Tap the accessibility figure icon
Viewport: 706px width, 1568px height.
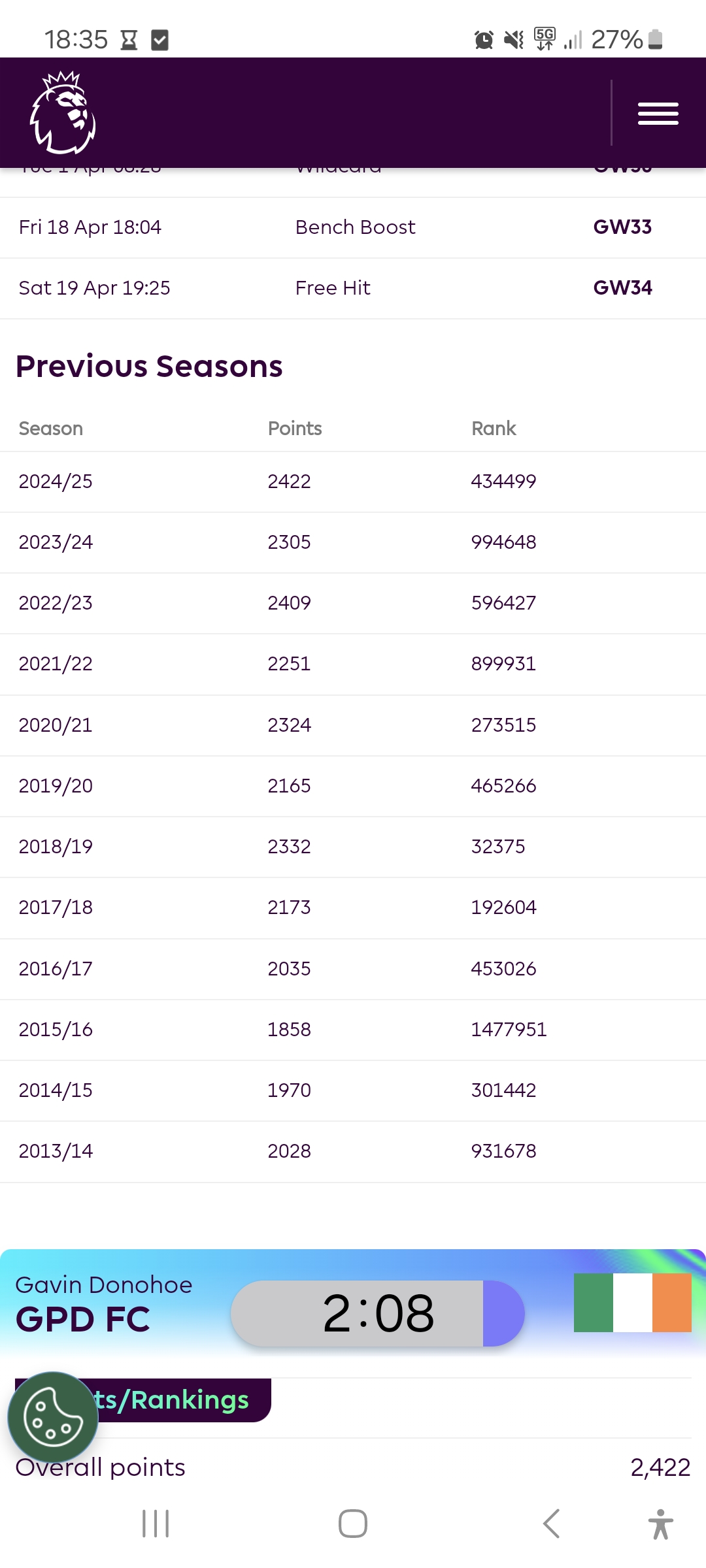click(x=660, y=1524)
